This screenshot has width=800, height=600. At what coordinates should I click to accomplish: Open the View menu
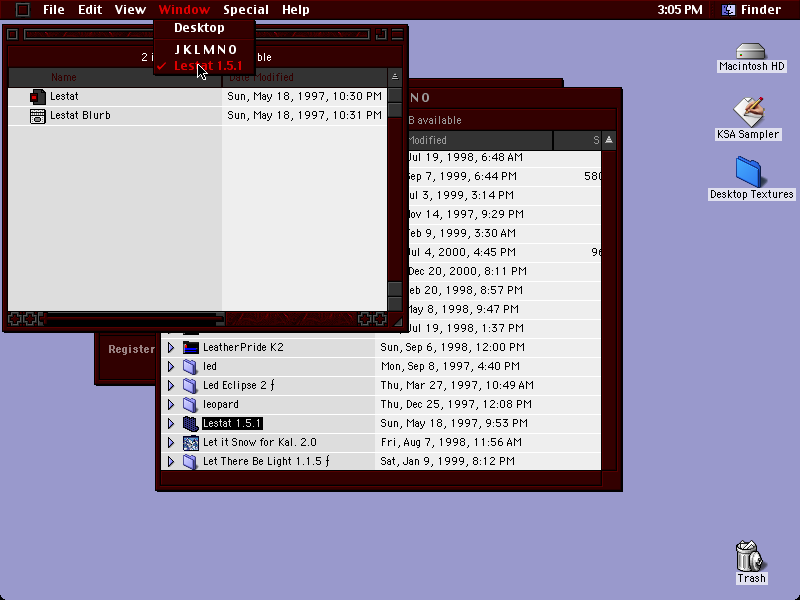pos(130,10)
